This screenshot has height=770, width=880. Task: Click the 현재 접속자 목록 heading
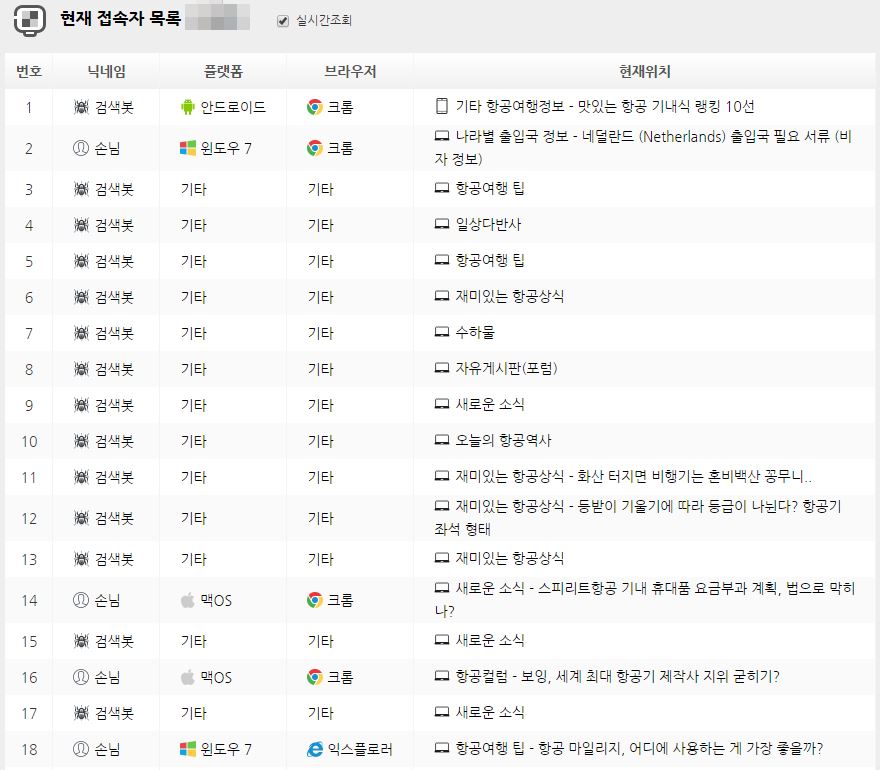click(x=121, y=19)
